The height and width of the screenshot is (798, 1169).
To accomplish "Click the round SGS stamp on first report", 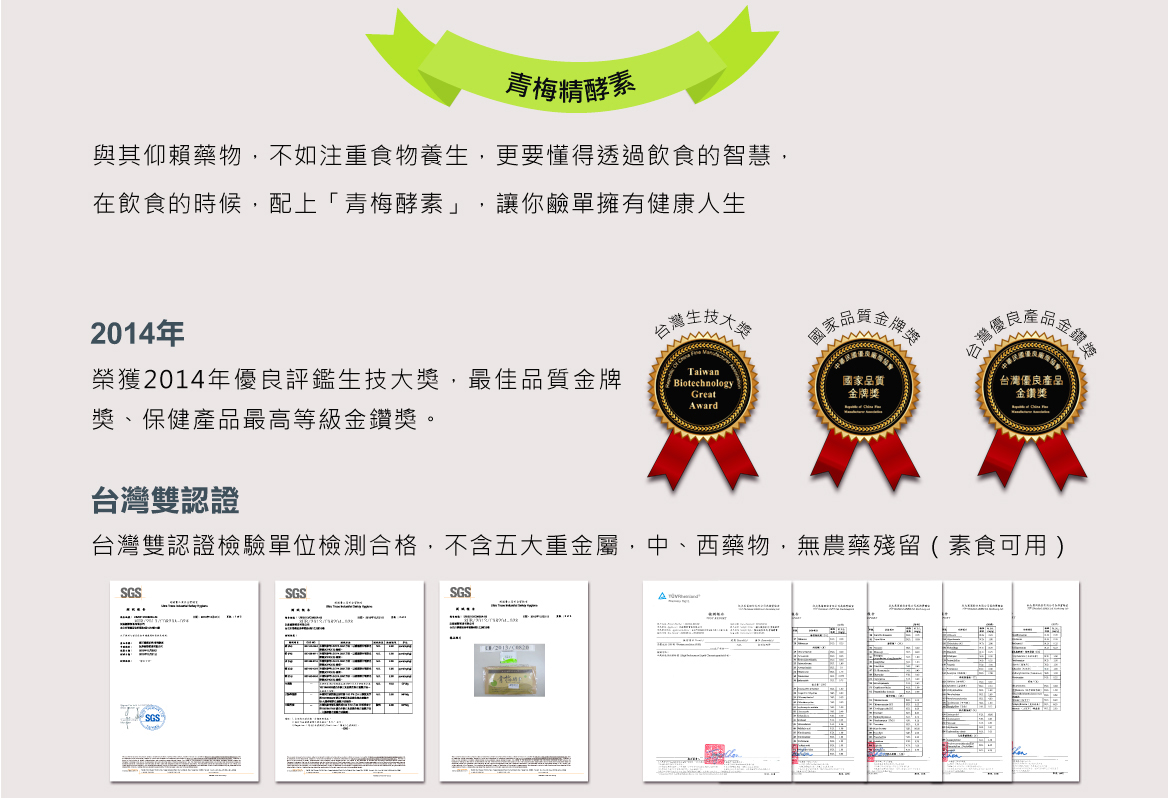I will tap(152, 718).
